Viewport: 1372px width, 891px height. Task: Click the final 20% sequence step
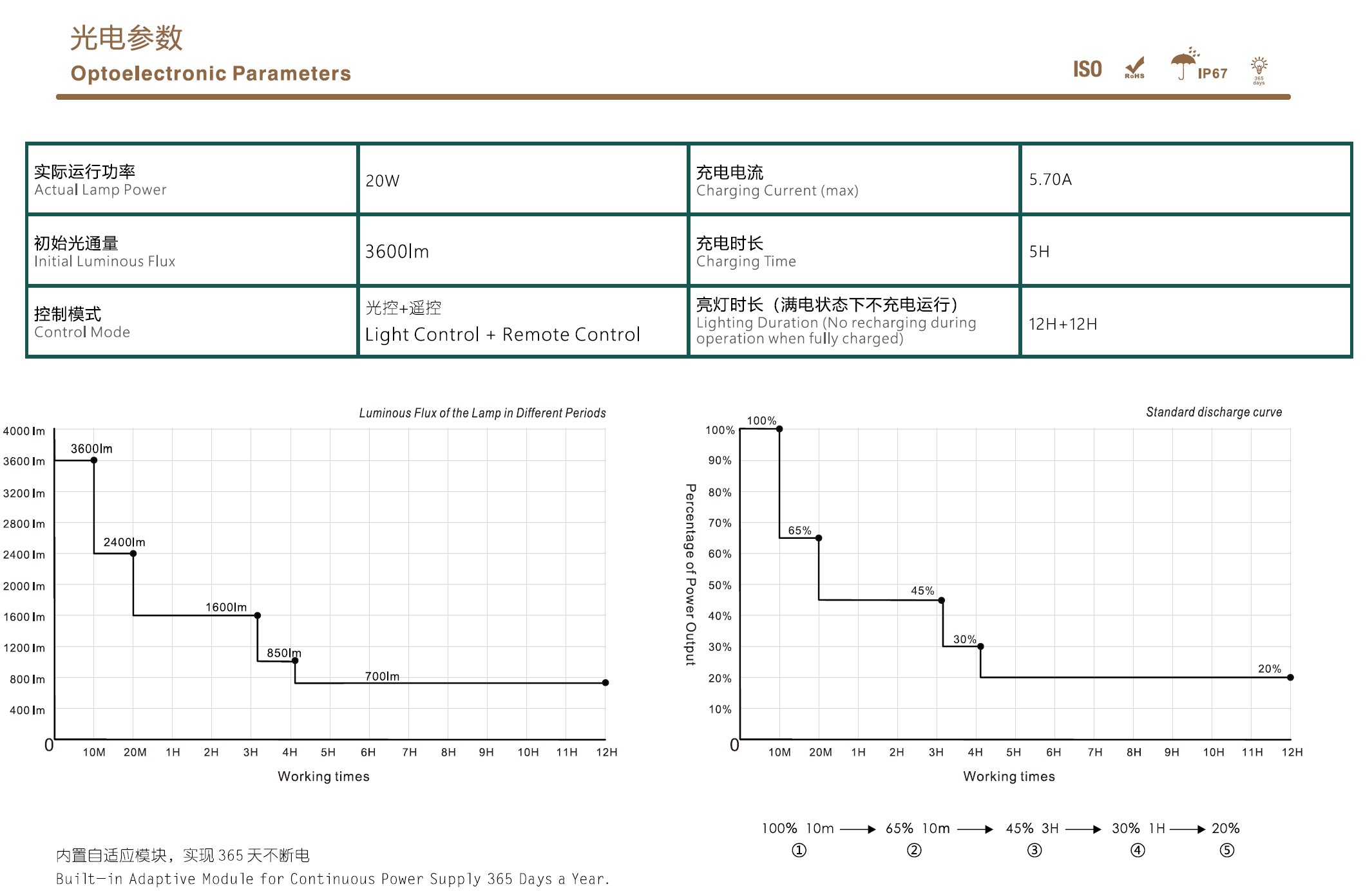coord(1225,829)
